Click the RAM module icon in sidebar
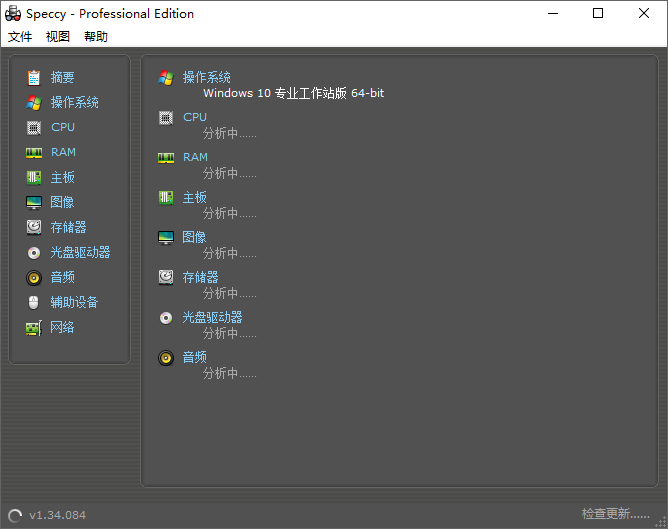This screenshot has width=668, height=529. tap(34, 153)
